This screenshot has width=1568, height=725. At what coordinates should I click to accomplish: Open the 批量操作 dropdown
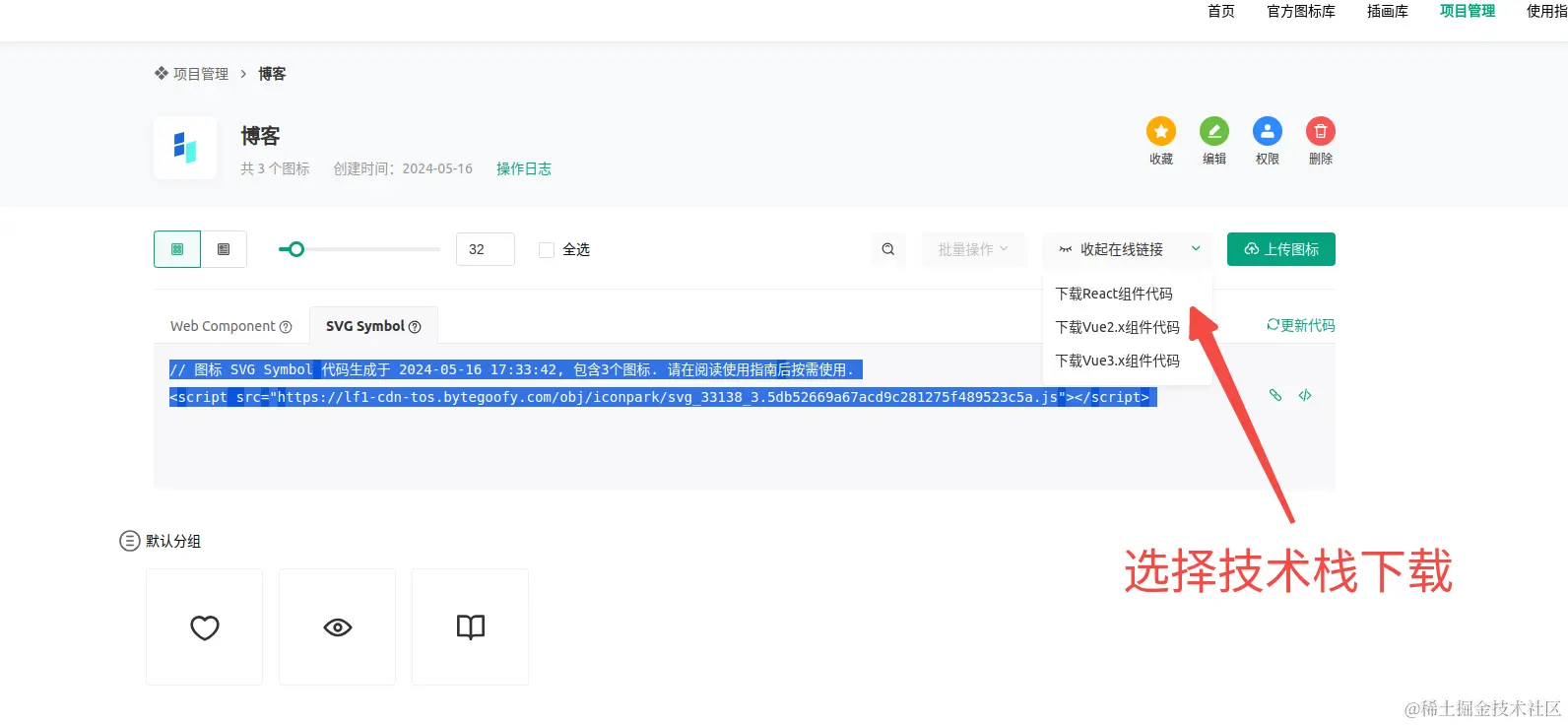point(974,249)
